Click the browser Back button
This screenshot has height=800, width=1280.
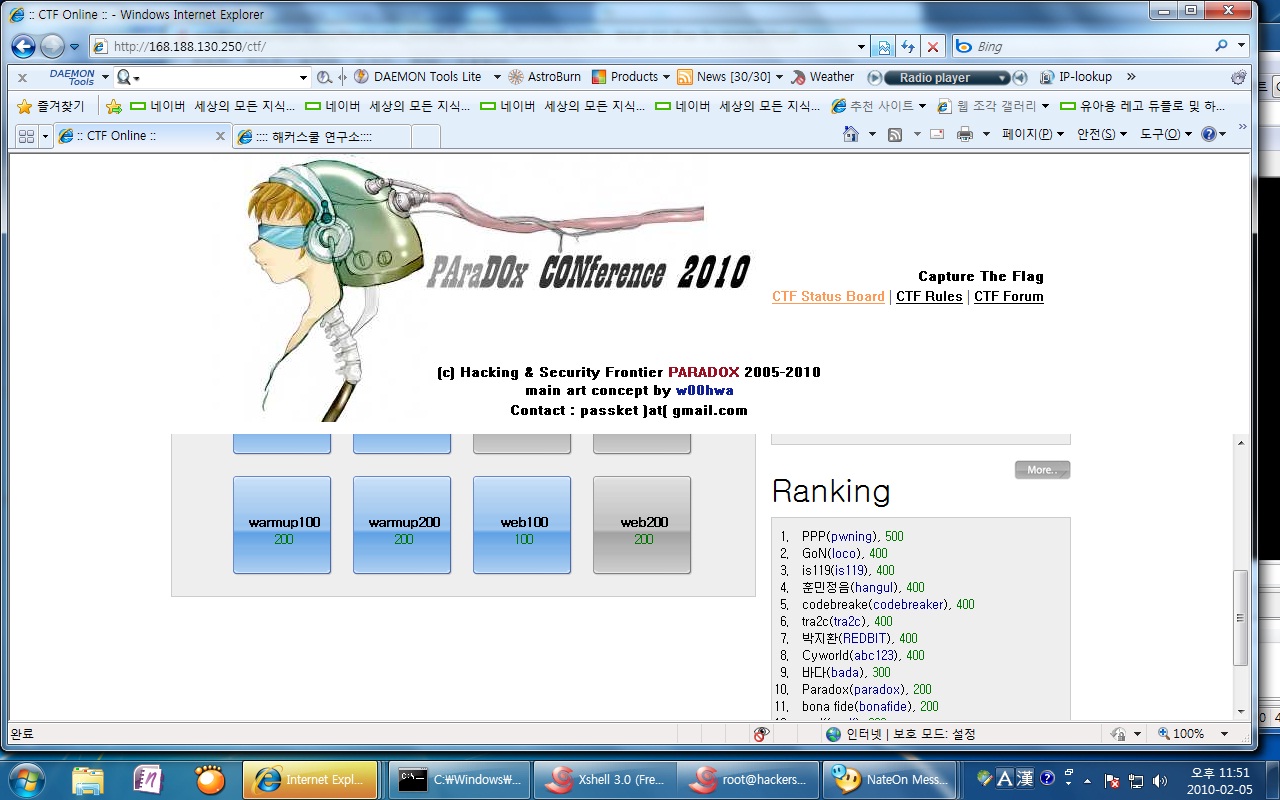click(x=23, y=46)
